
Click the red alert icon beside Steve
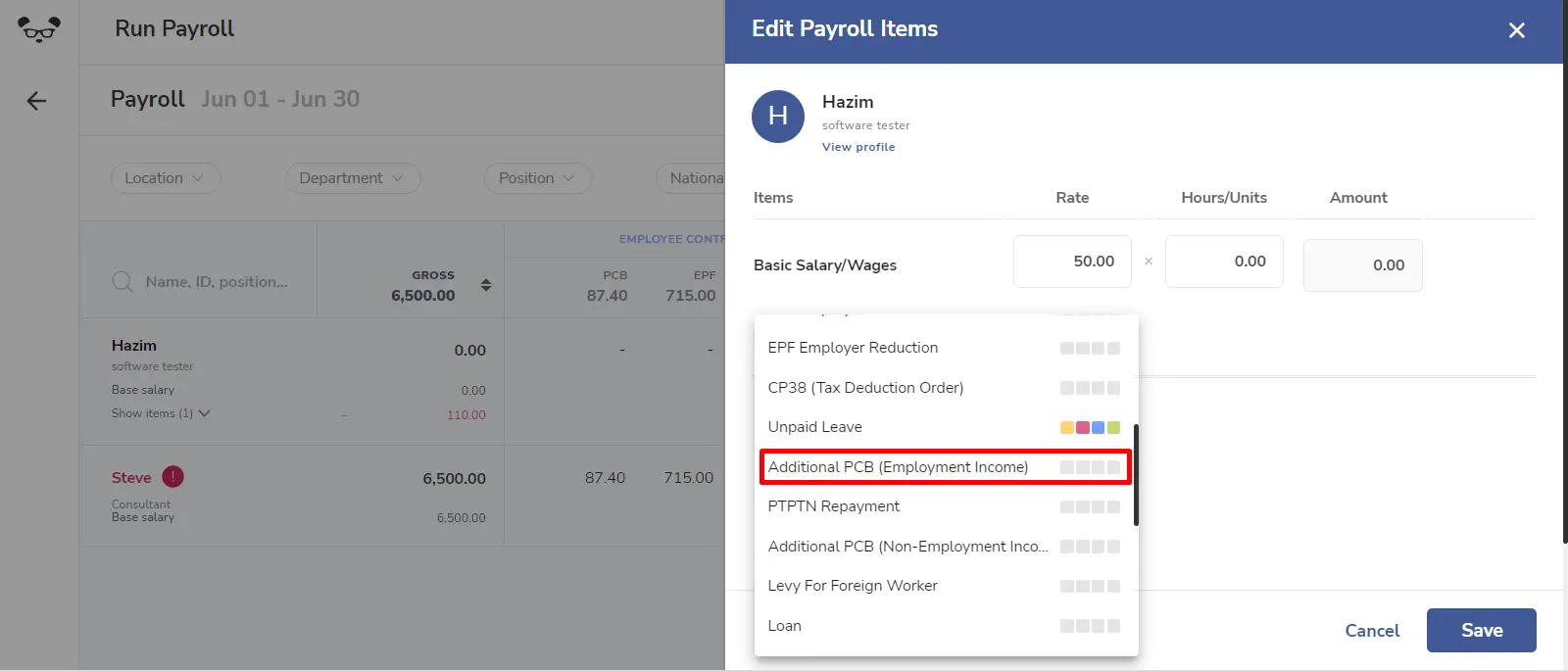(172, 477)
